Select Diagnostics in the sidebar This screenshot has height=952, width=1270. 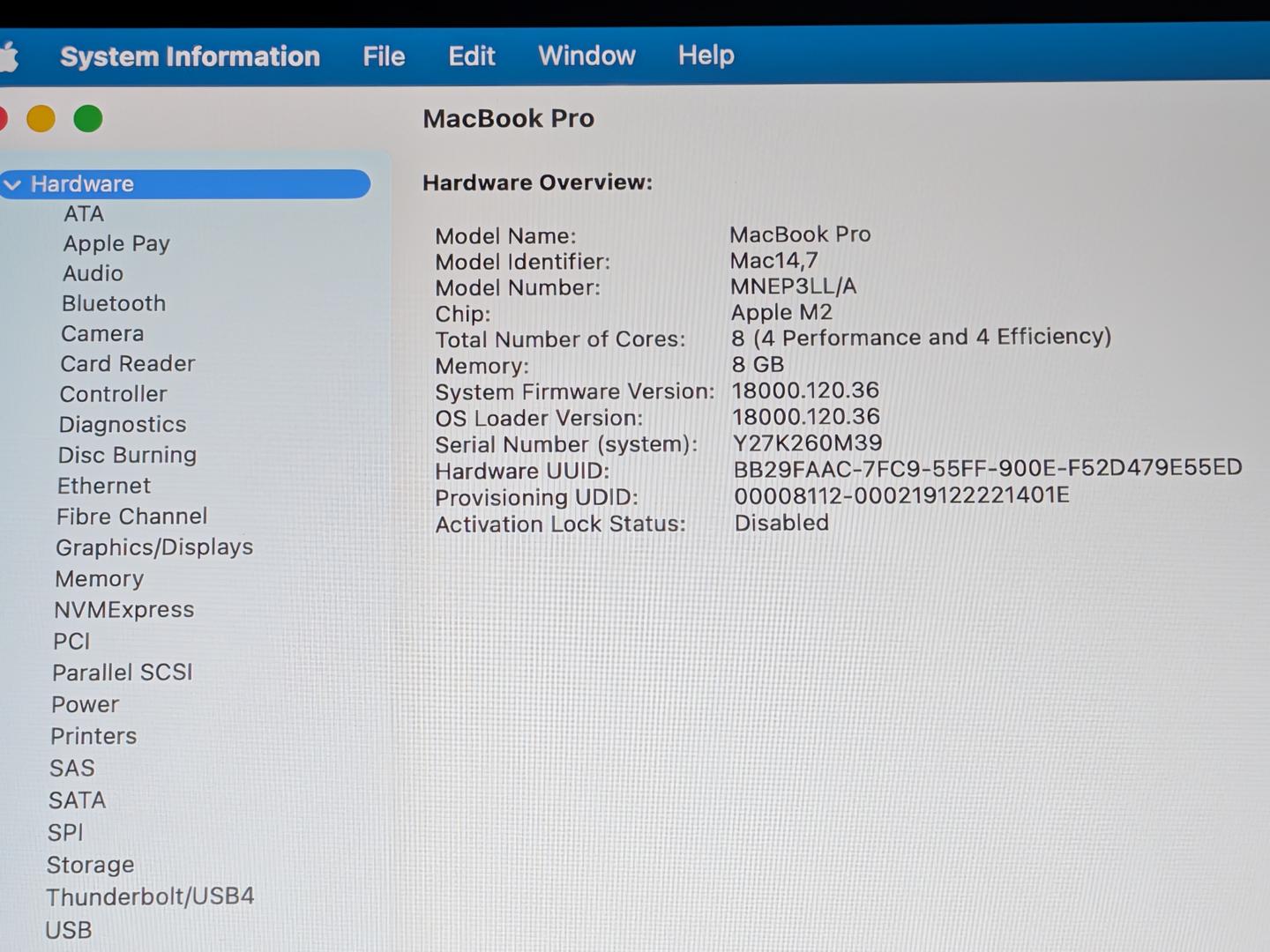click(123, 425)
